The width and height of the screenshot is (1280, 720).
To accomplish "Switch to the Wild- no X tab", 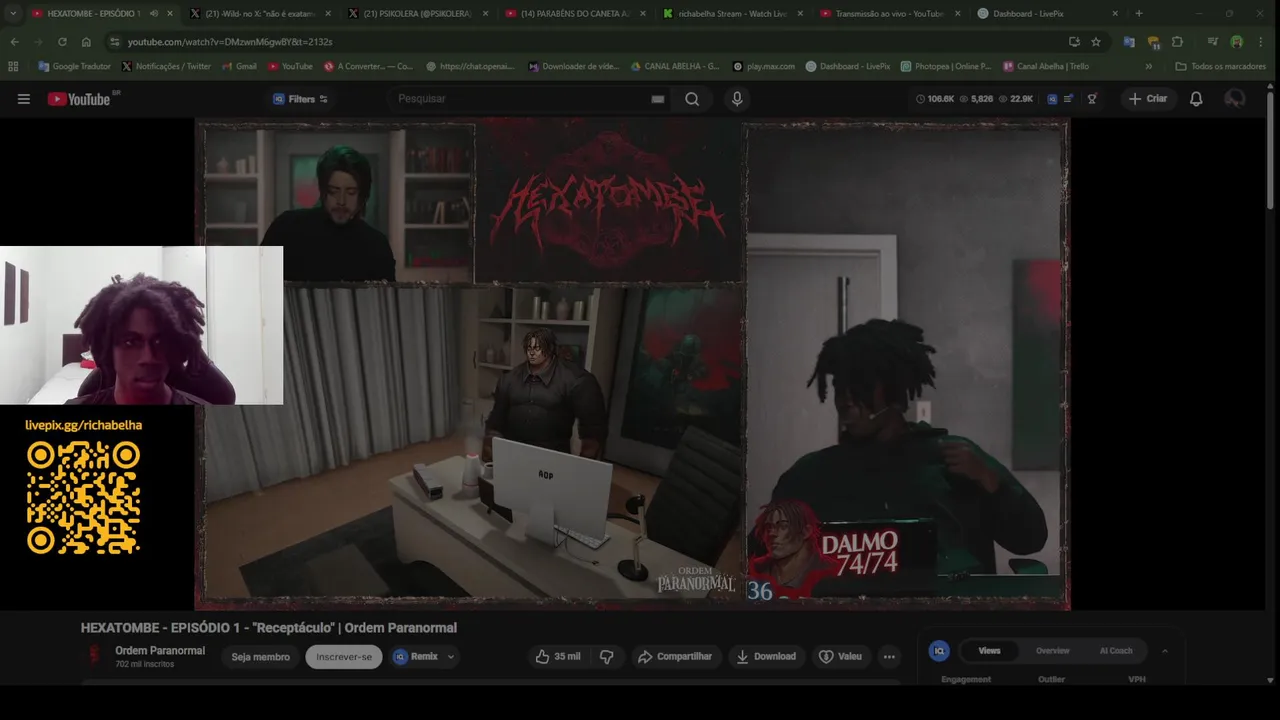I will [260, 14].
